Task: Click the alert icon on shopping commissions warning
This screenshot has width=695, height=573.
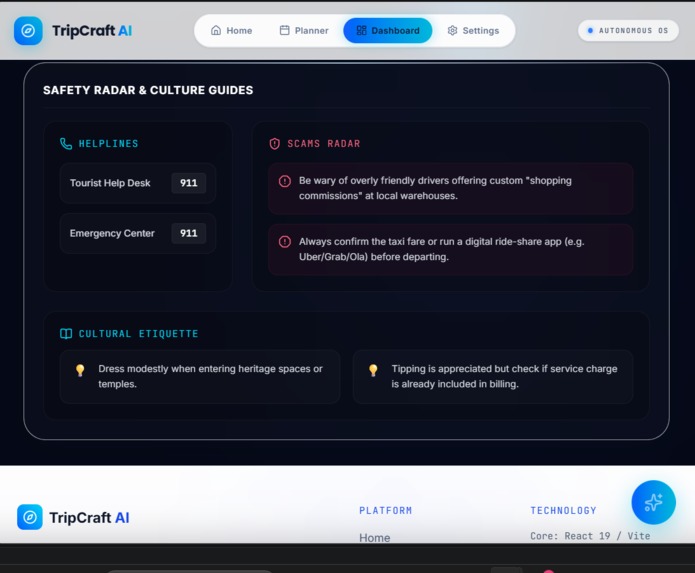Action: coord(285,181)
